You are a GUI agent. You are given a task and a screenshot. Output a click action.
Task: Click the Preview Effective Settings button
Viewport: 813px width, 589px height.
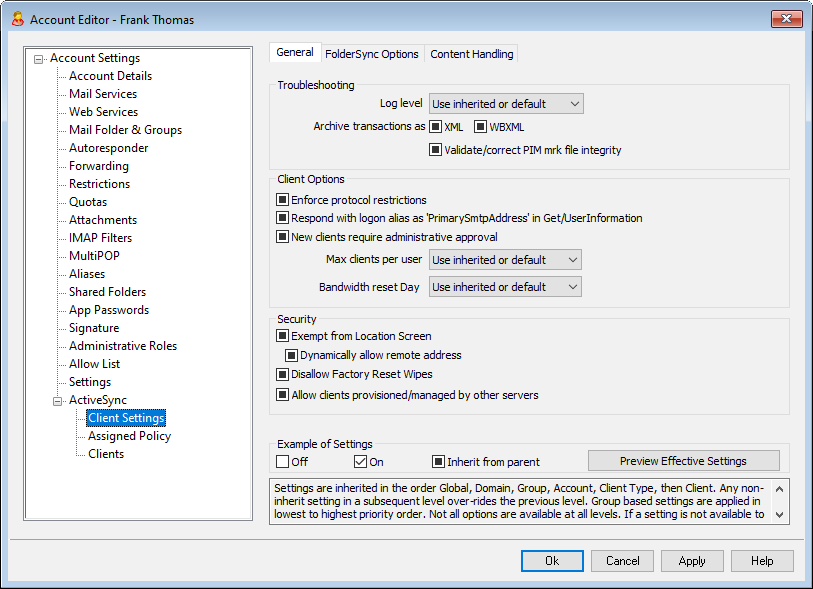click(x=683, y=461)
